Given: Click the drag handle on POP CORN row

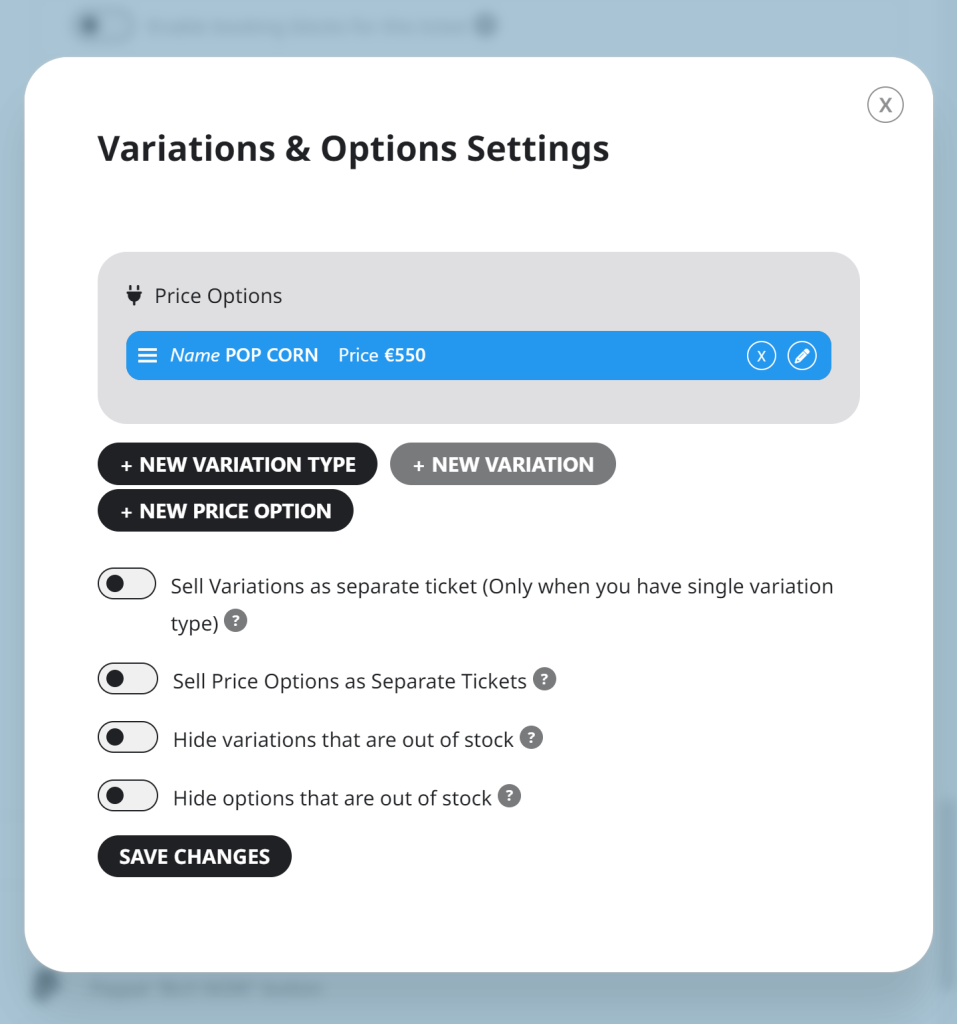Looking at the screenshot, I should click(147, 355).
